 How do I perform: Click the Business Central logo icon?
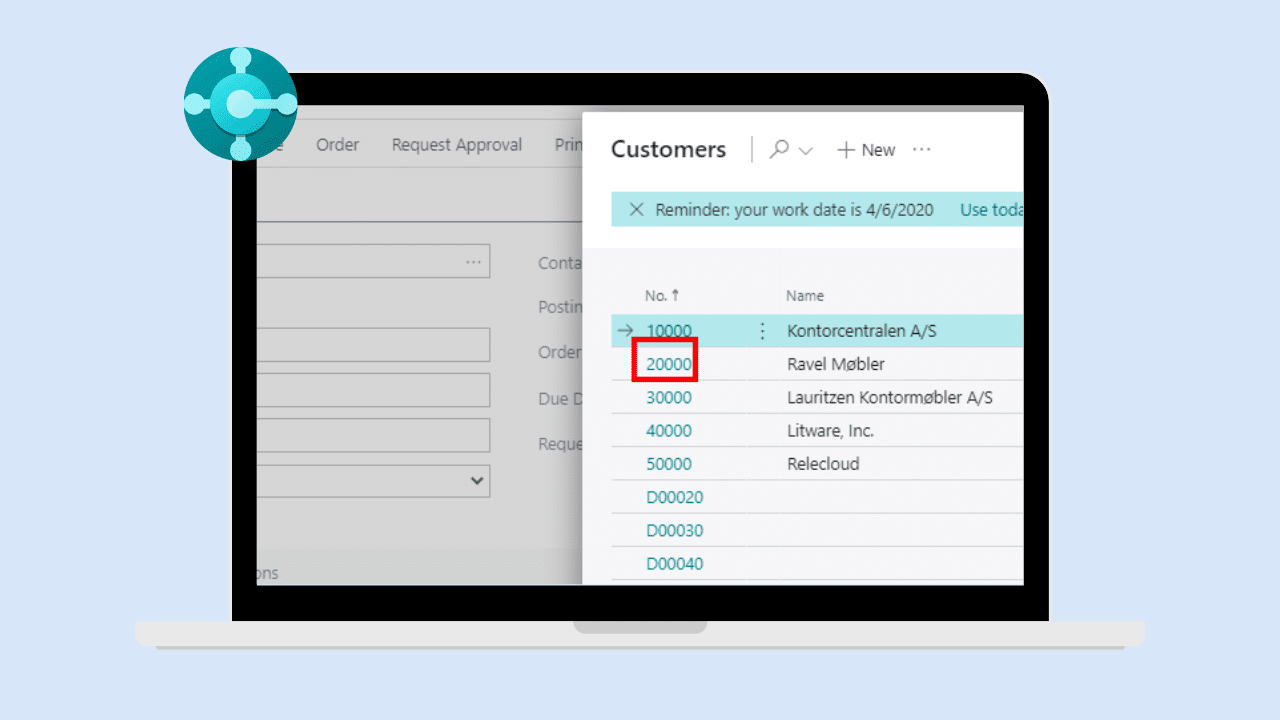point(241,103)
